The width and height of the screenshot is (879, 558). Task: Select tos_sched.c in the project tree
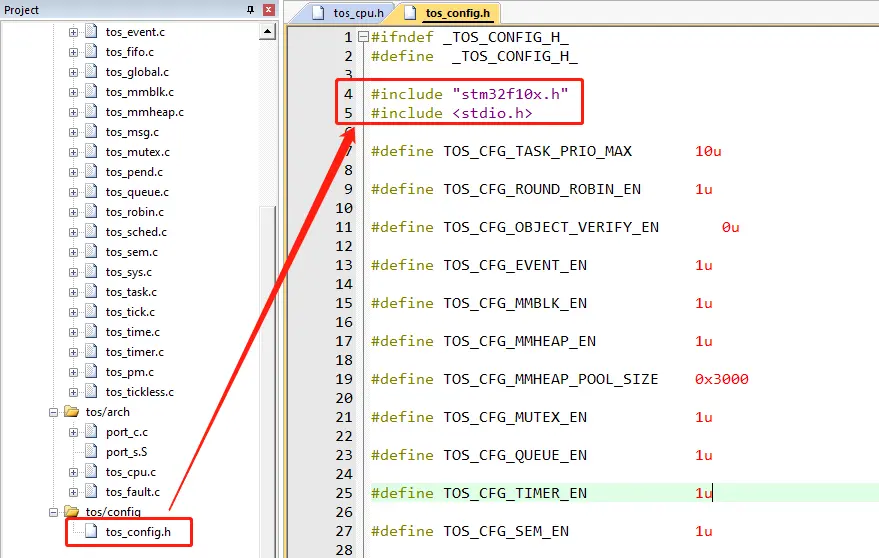pyautogui.click(x=136, y=232)
